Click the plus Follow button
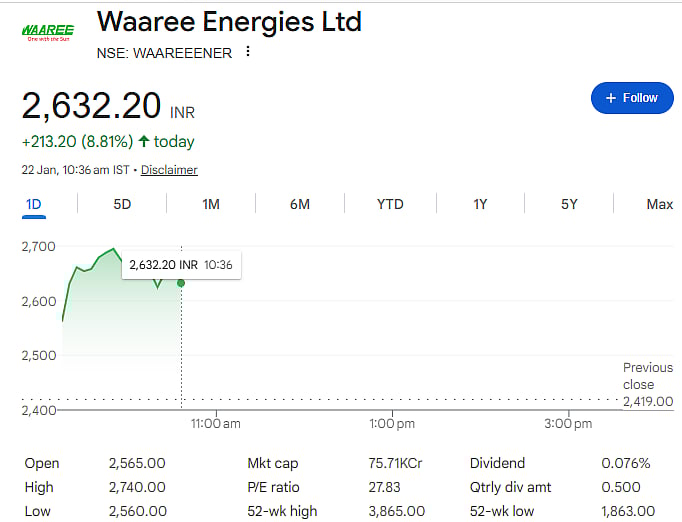The image size is (682, 522). [630, 98]
